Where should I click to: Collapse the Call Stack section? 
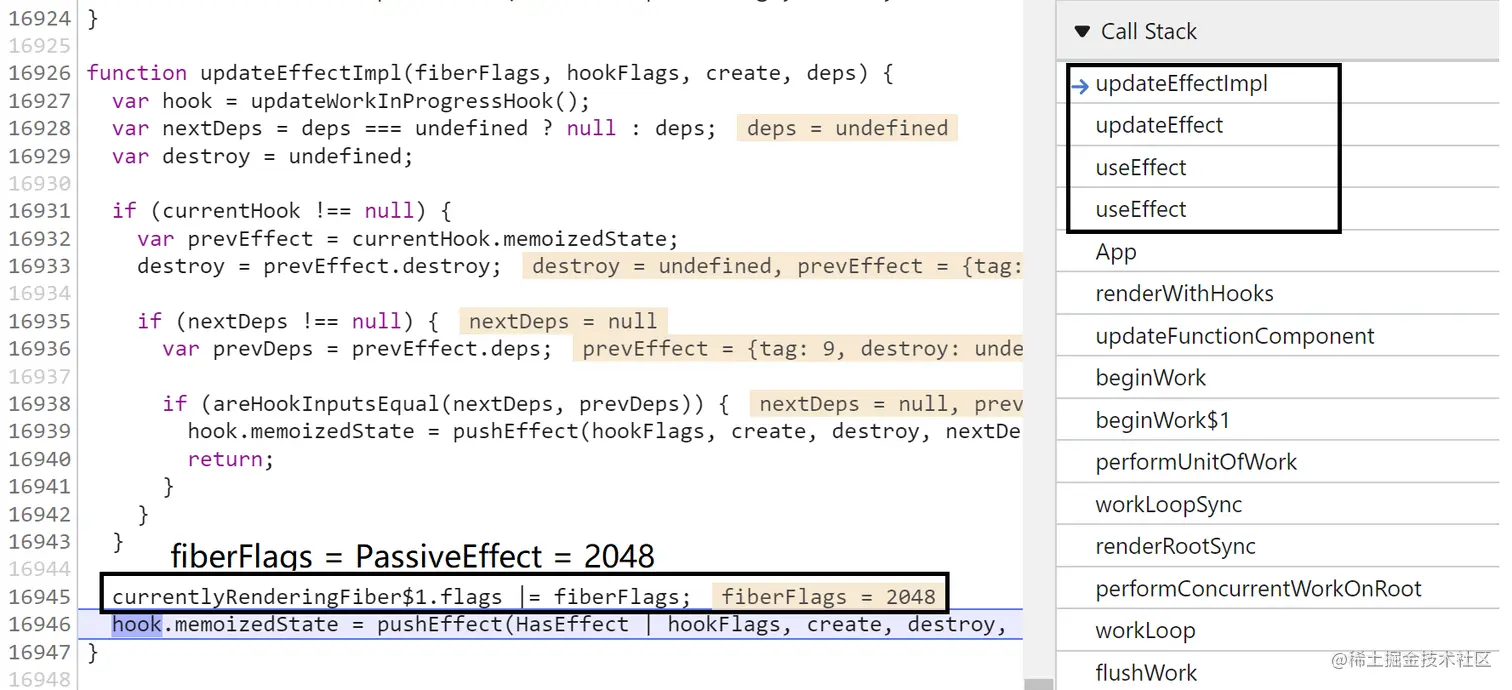(x=1082, y=31)
